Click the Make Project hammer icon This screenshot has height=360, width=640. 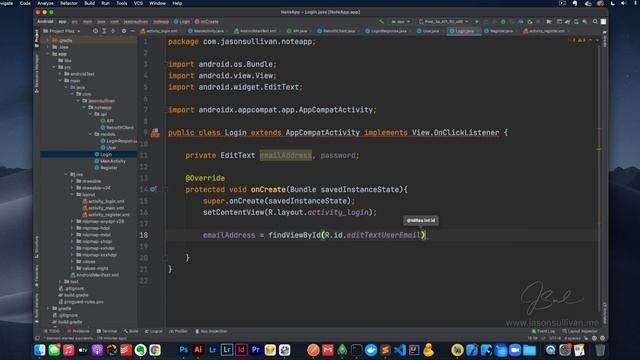point(382,22)
